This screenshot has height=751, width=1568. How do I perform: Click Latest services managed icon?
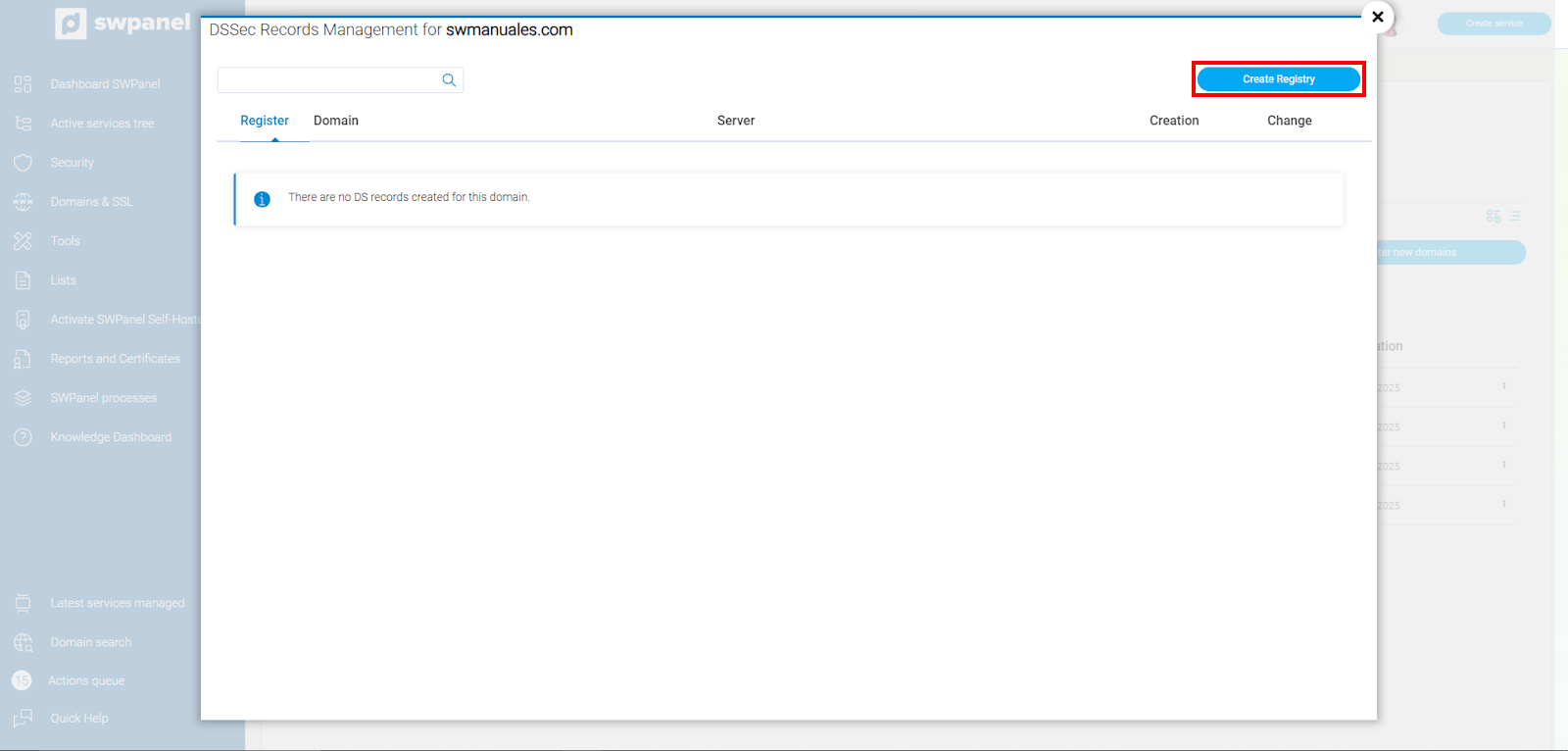24,603
